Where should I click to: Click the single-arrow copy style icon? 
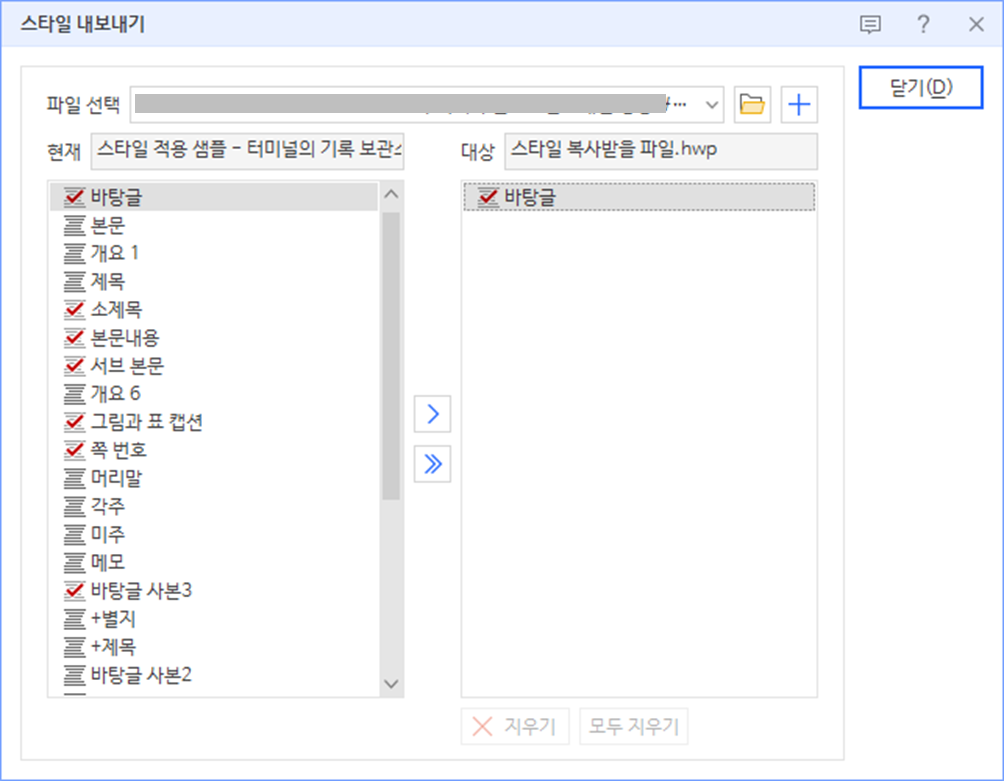[x=431, y=414]
